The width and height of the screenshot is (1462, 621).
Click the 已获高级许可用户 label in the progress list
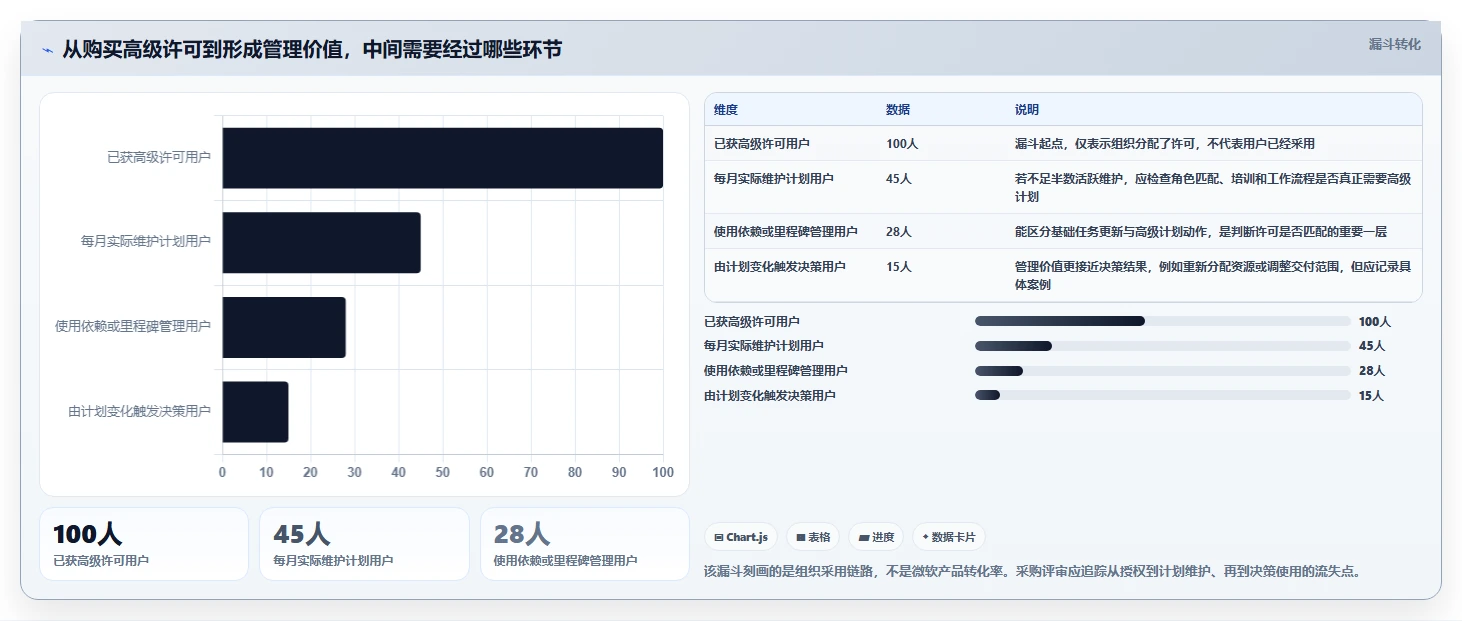(752, 322)
